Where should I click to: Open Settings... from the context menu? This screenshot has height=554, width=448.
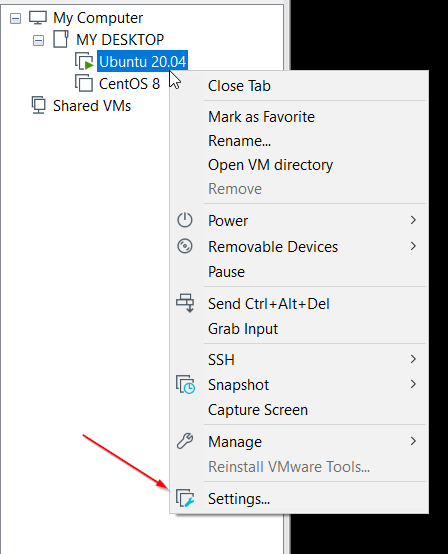299,499
